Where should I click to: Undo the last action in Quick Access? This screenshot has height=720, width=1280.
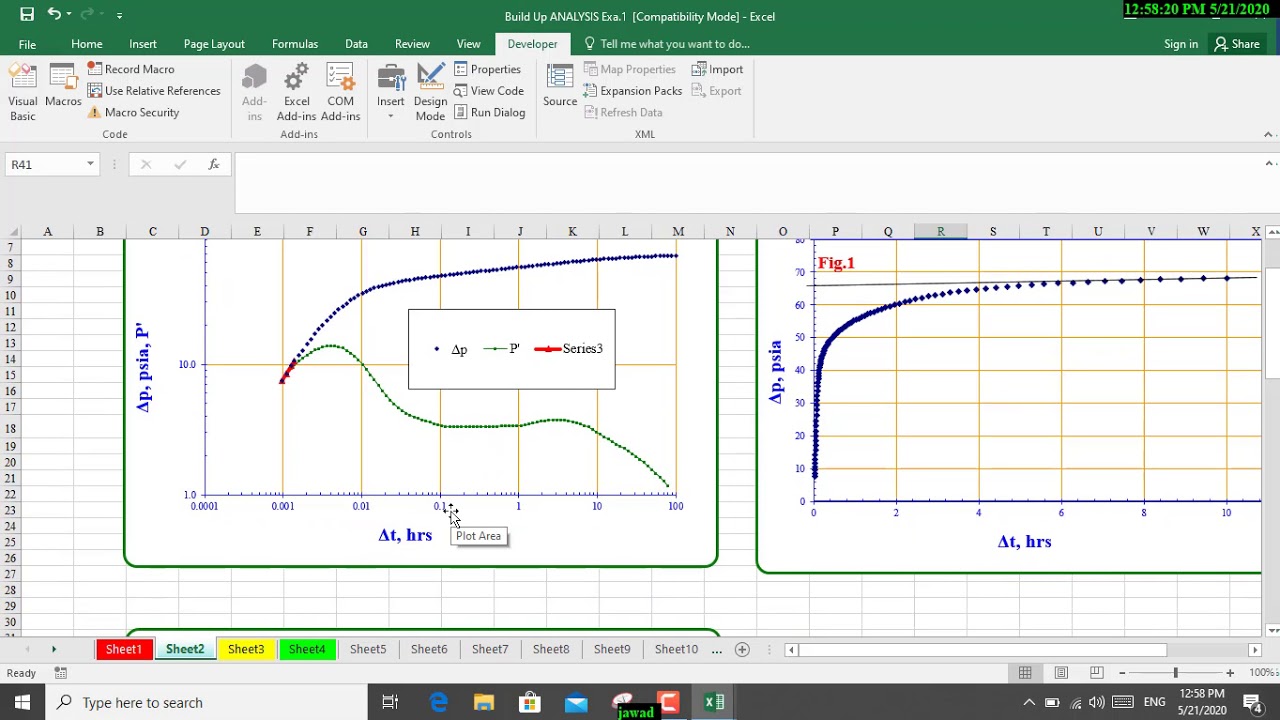point(54,15)
